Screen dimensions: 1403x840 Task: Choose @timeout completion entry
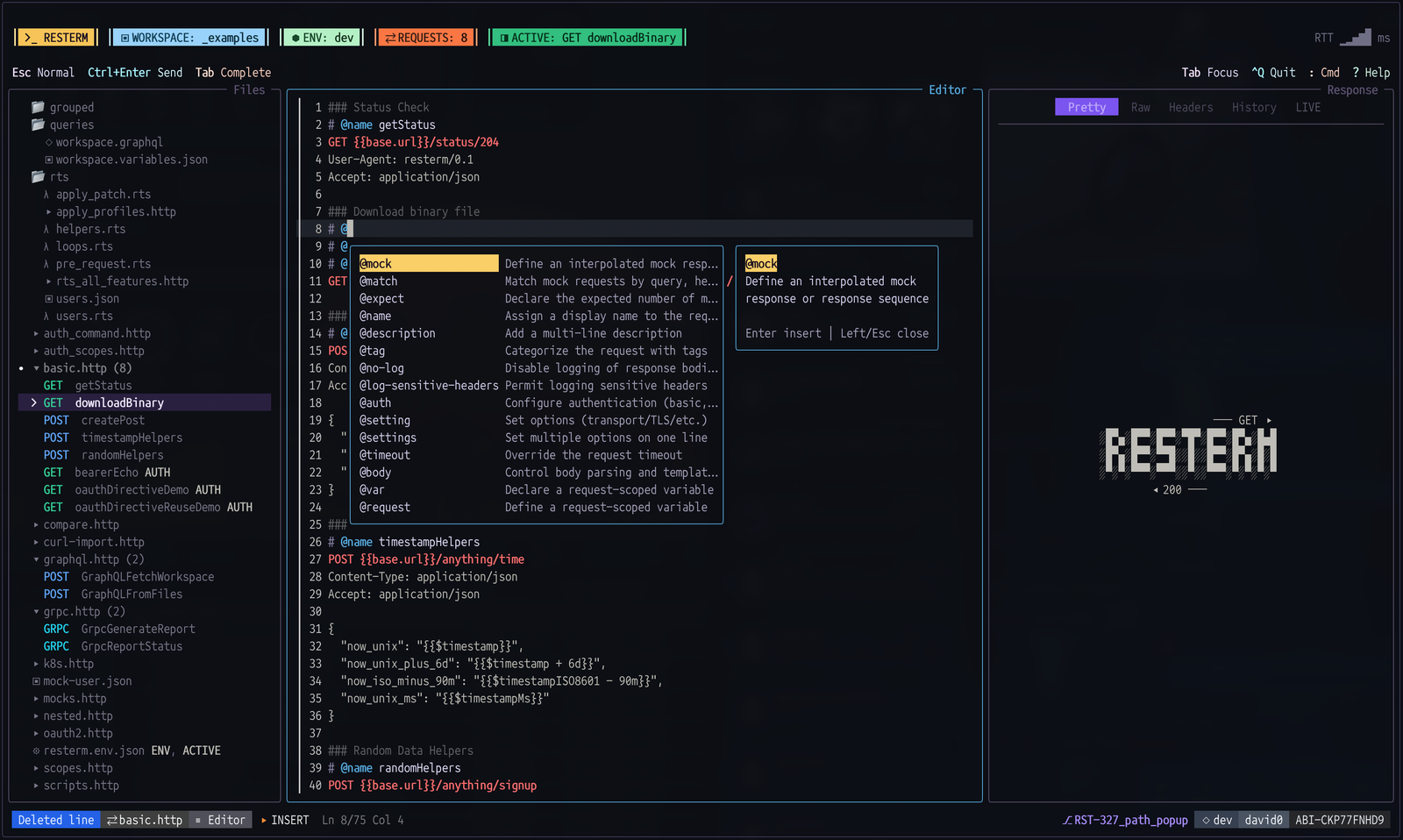(538, 455)
